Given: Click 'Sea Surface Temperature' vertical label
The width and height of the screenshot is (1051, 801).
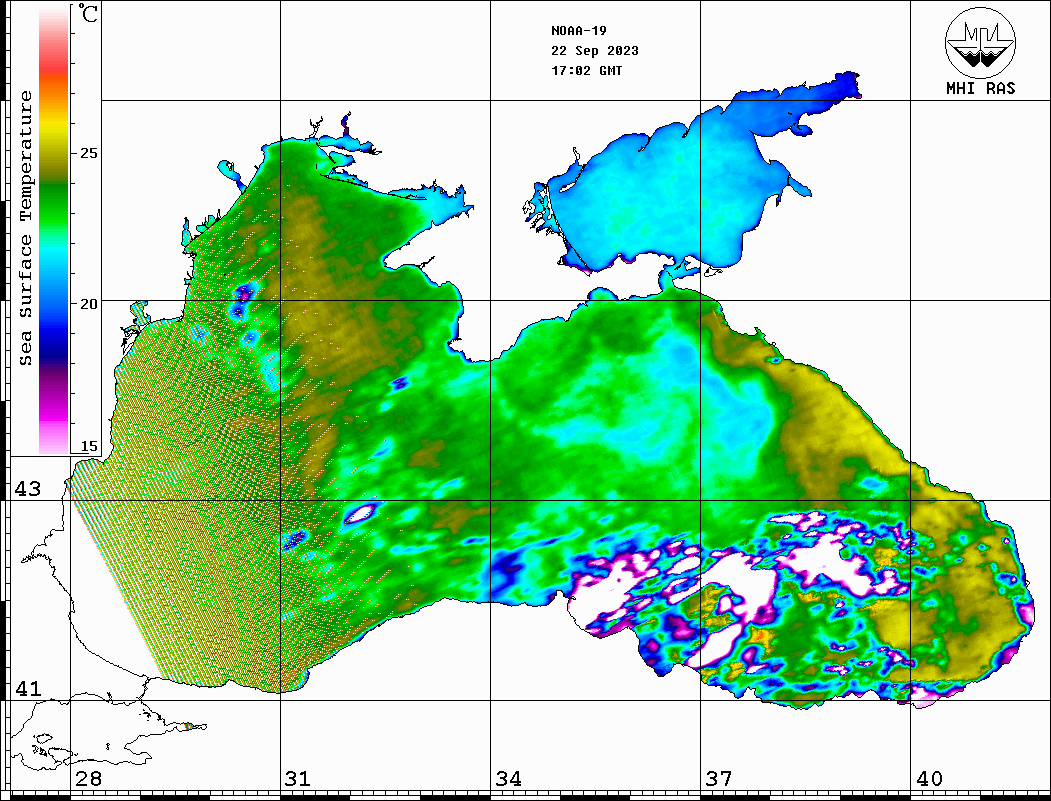Looking at the screenshot, I should coord(25,229).
